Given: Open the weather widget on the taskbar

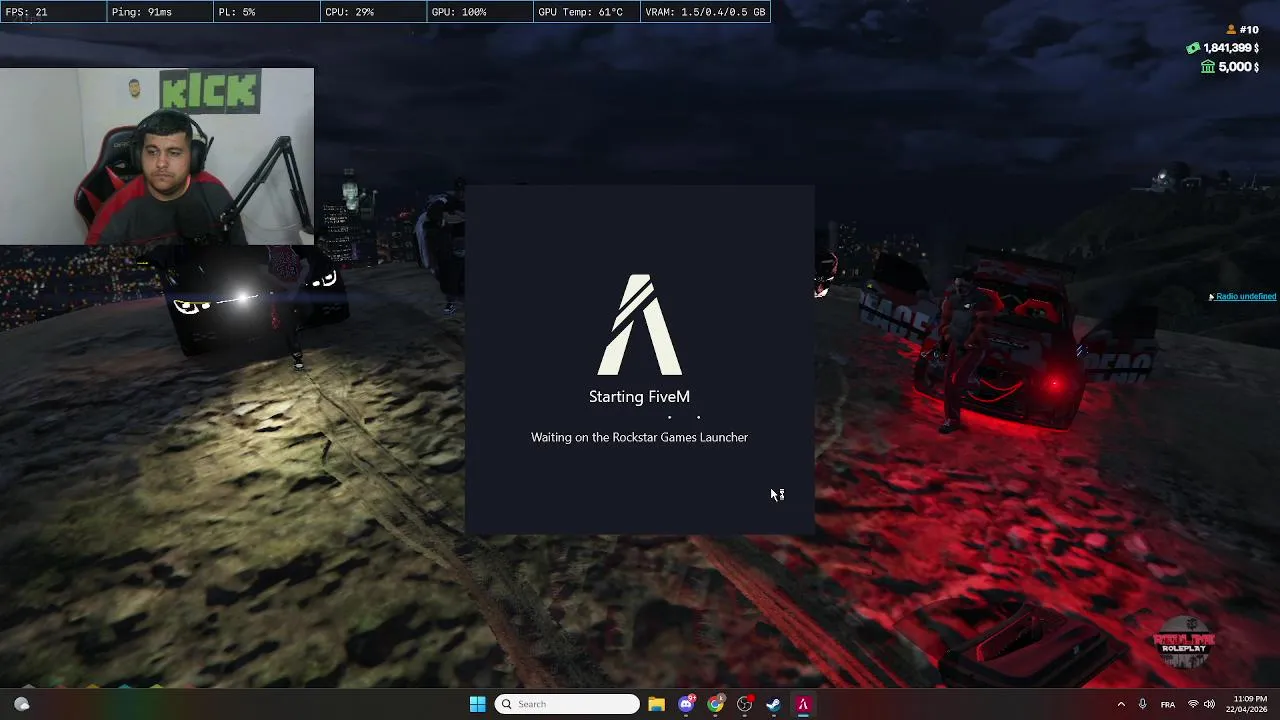Looking at the screenshot, I should coord(21,704).
